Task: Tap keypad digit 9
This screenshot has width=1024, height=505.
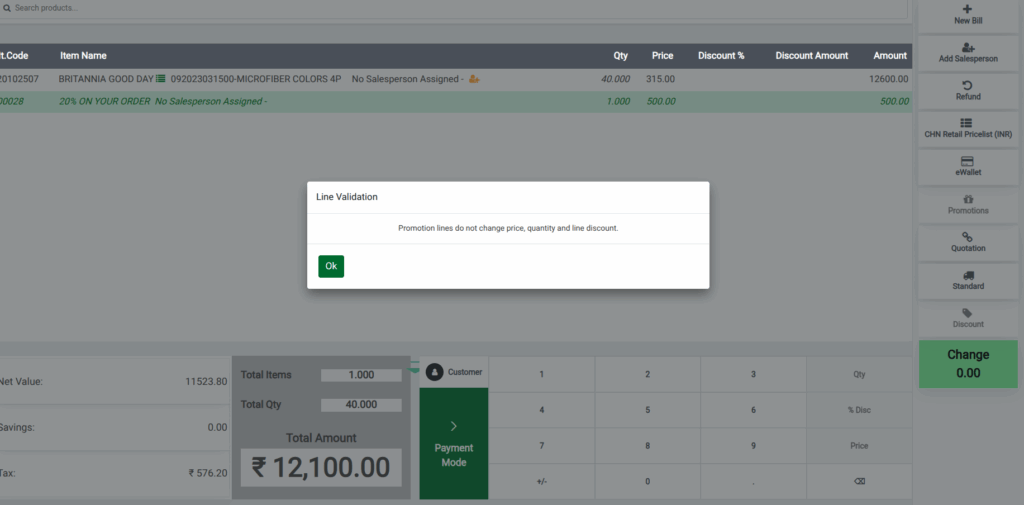Action: [753, 446]
